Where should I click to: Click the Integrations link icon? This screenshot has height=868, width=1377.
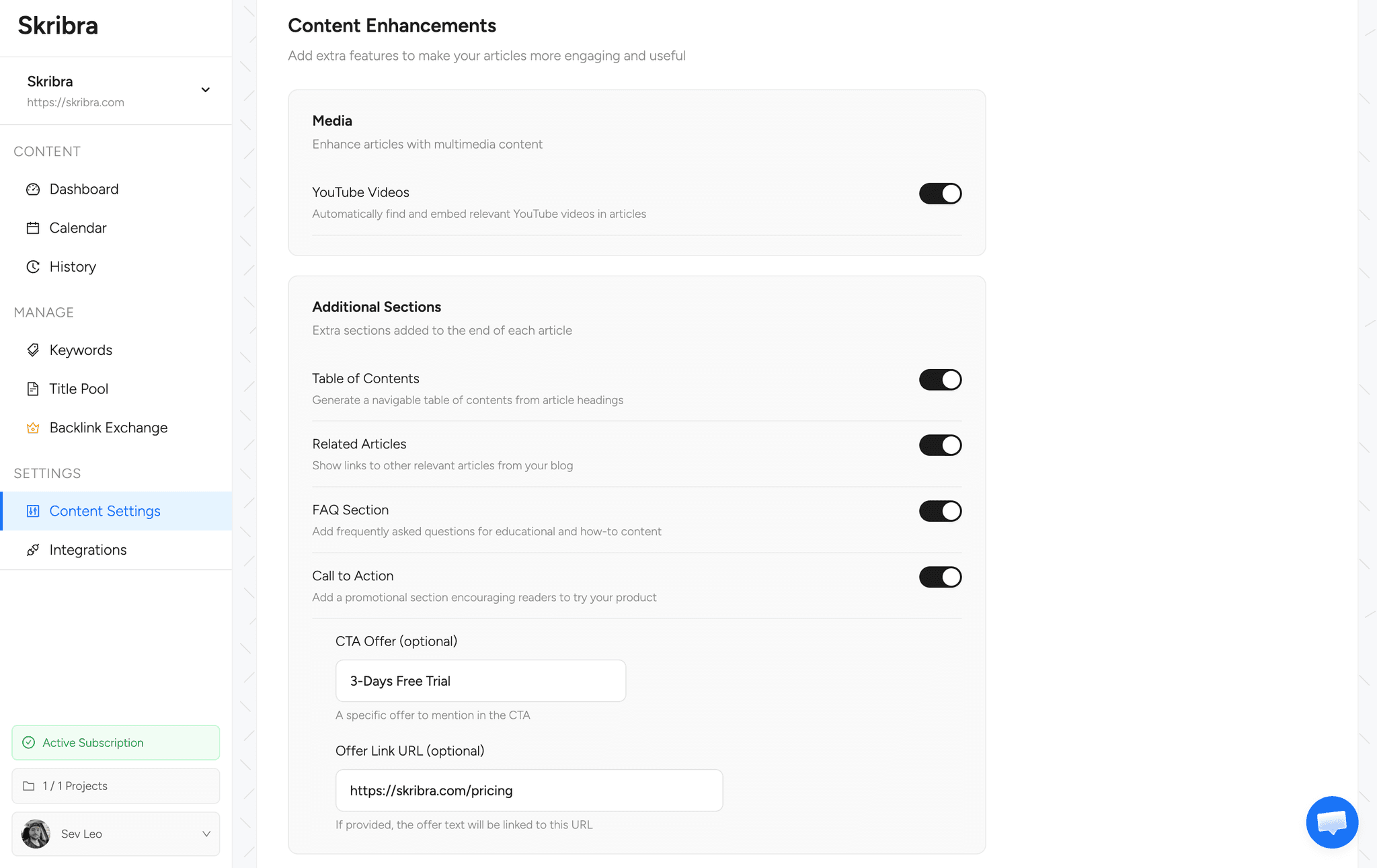pos(33,549)
